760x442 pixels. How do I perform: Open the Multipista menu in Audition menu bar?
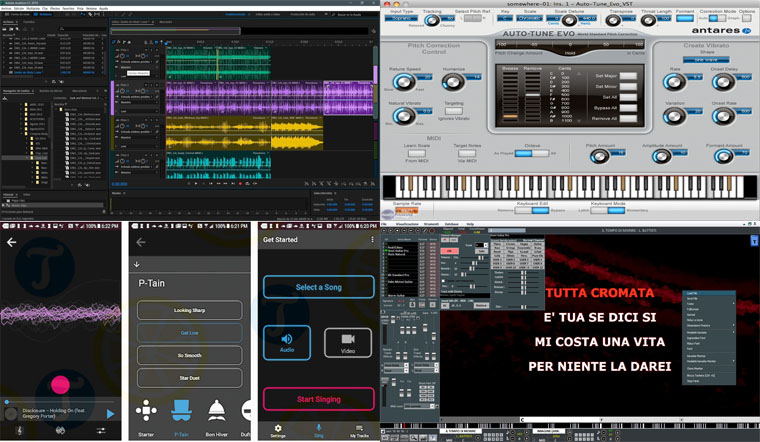[33, 9]
